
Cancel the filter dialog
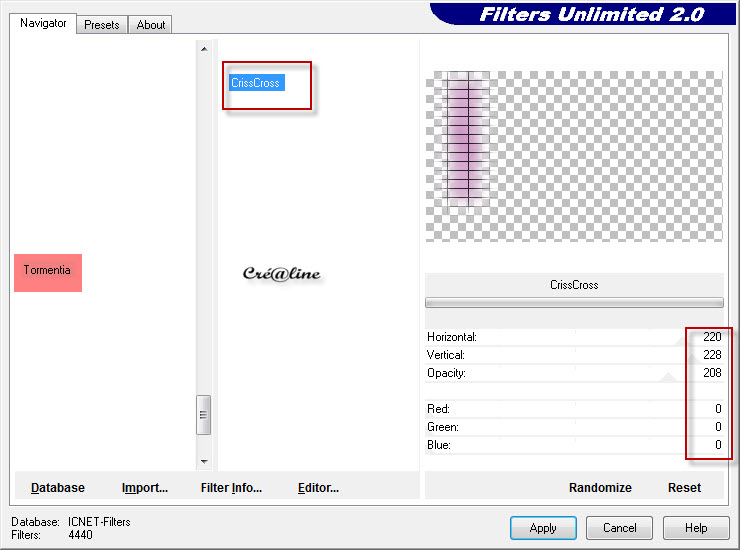pos(619,528)
